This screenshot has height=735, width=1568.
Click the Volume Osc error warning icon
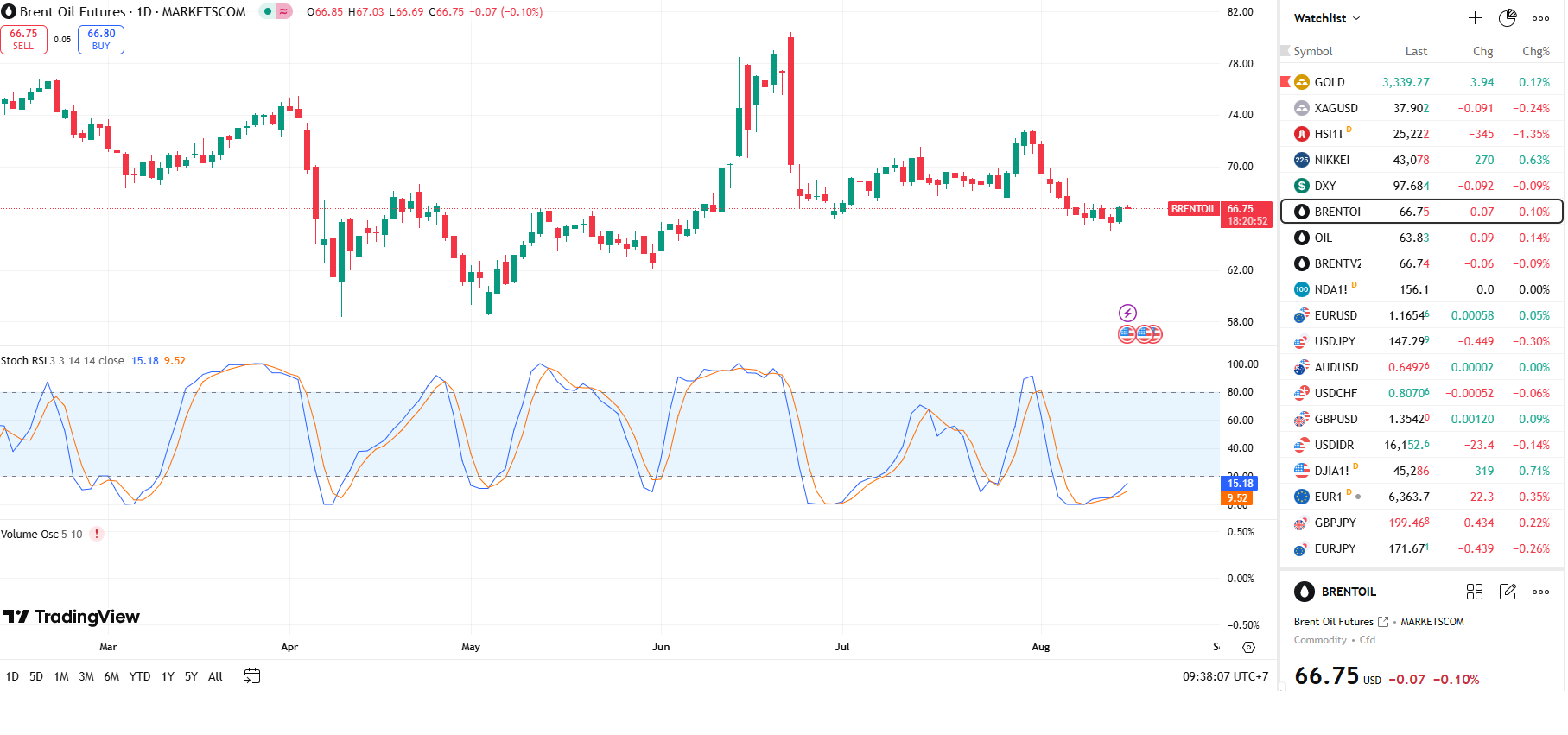(97, 534)
